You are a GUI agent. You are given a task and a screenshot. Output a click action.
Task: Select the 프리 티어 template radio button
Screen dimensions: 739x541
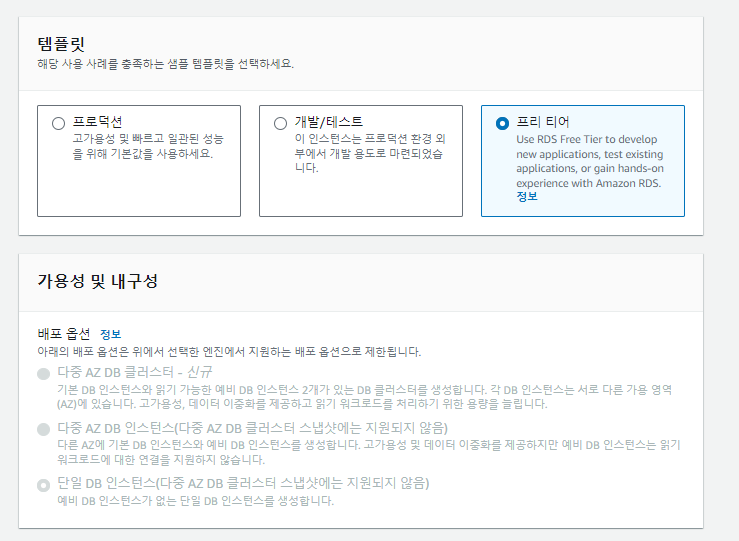(x=502, y=123)
